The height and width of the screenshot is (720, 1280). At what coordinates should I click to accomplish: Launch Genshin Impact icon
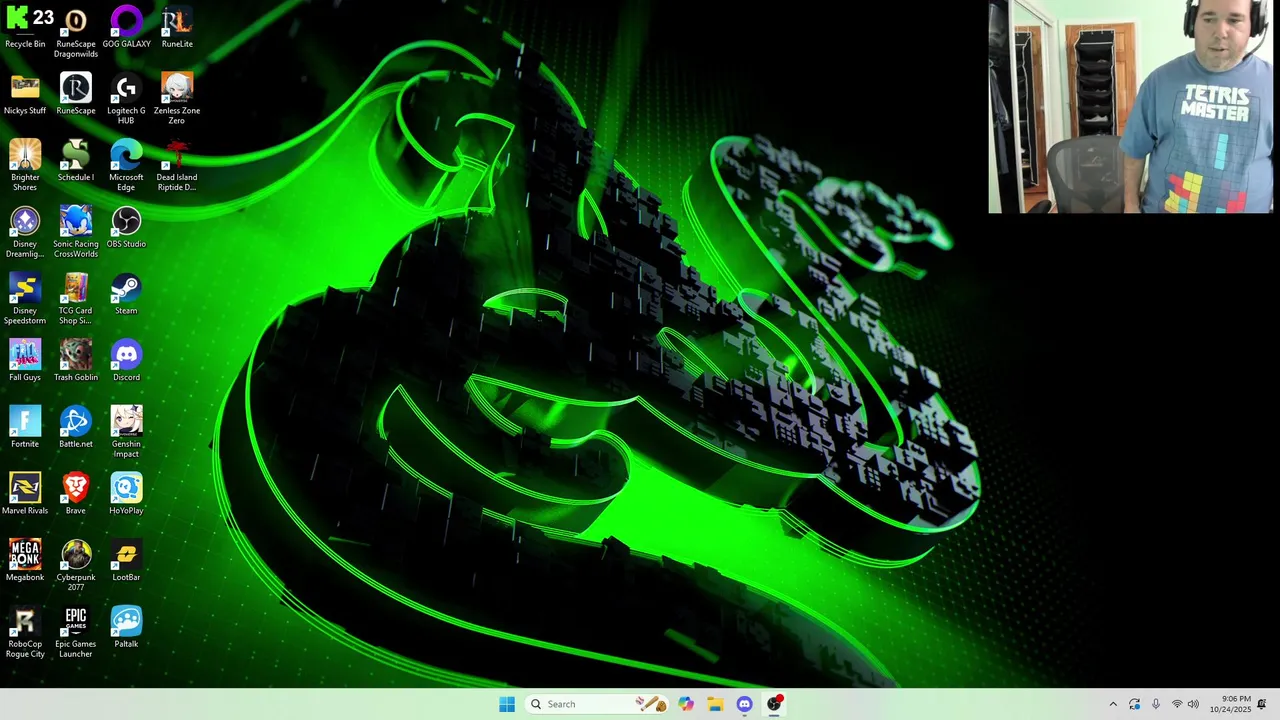tap(126, 432)
